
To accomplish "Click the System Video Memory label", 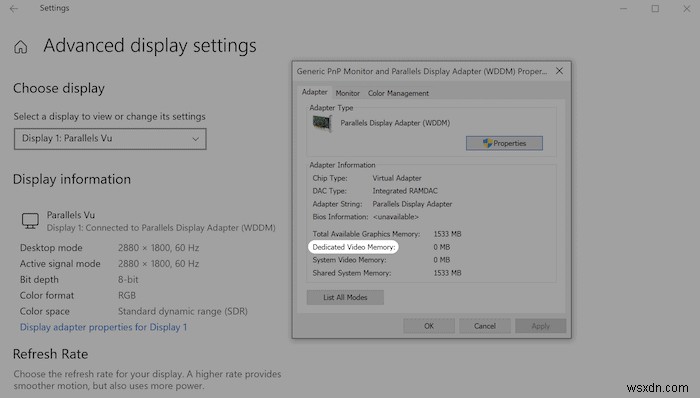I will point(349,260).
